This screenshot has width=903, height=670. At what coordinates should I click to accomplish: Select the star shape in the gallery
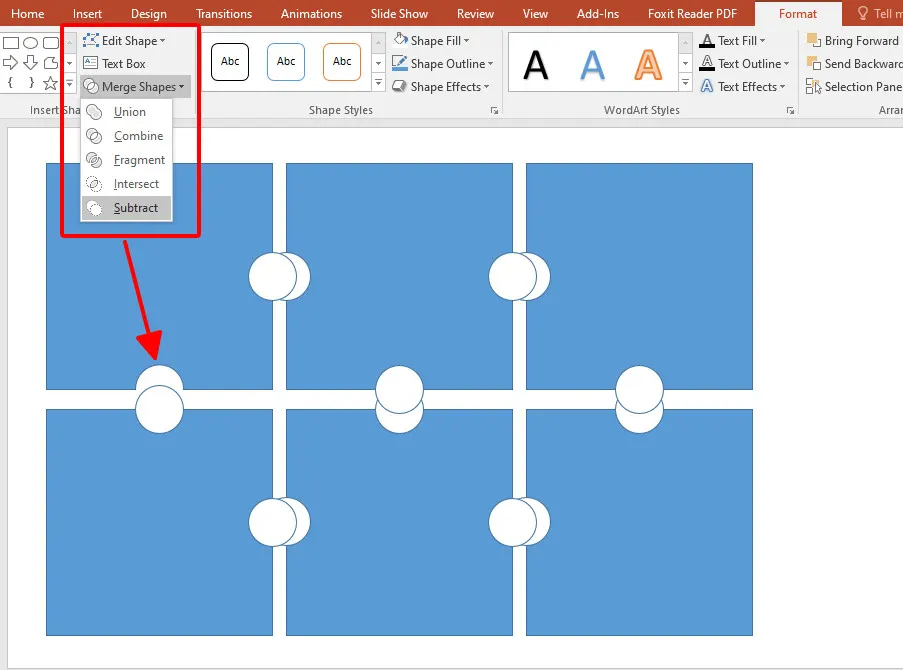coord(50,83)
